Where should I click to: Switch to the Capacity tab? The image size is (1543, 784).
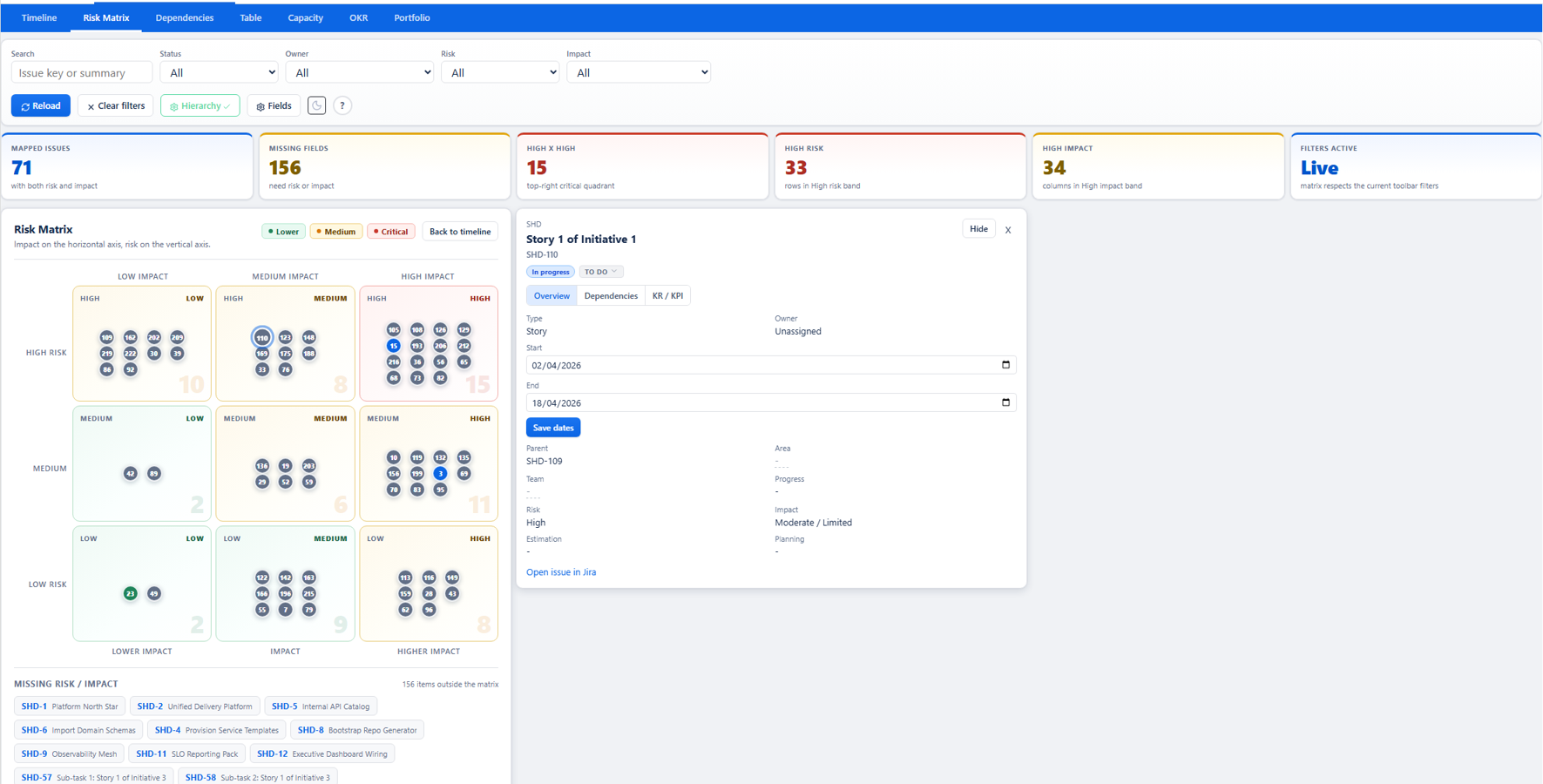pos(305,17)
